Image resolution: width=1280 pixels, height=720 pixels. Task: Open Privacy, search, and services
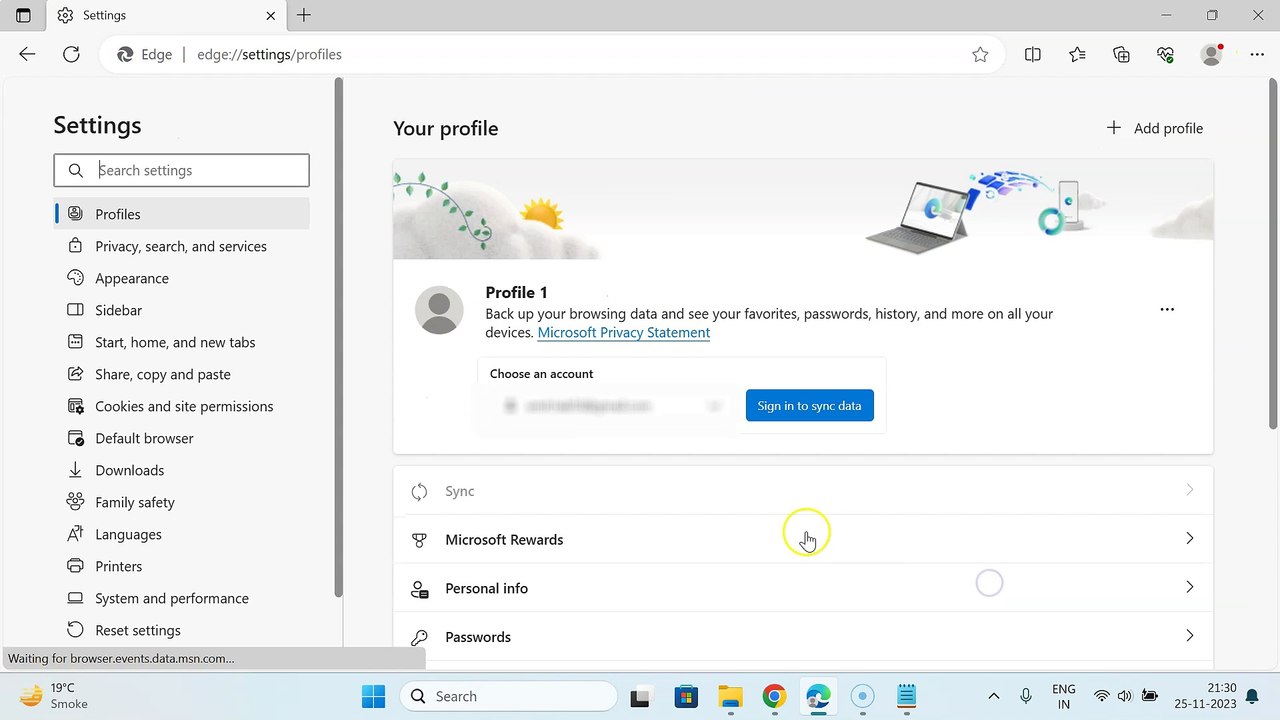182,246
